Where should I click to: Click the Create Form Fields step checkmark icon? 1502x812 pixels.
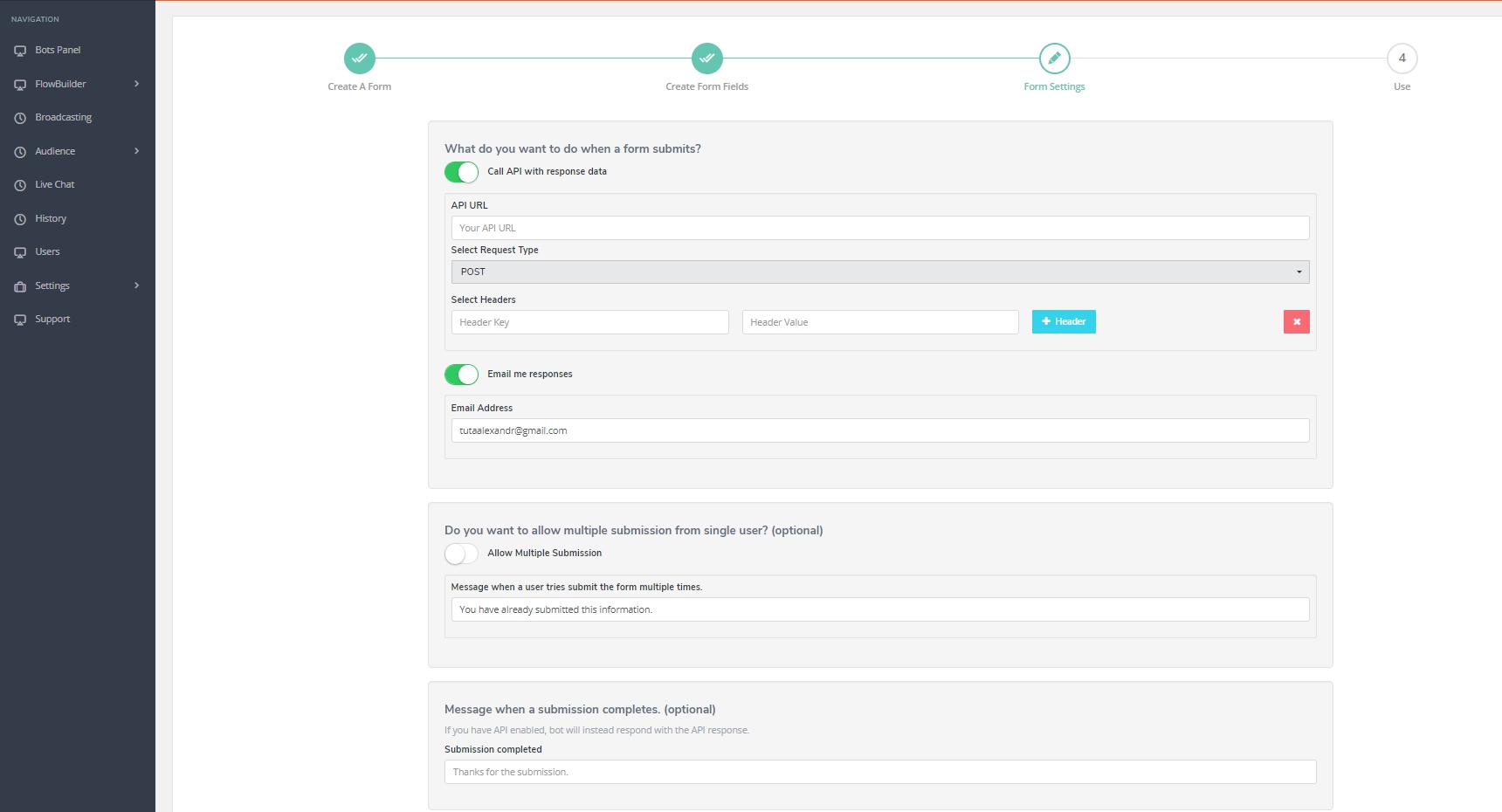(706, 58)
